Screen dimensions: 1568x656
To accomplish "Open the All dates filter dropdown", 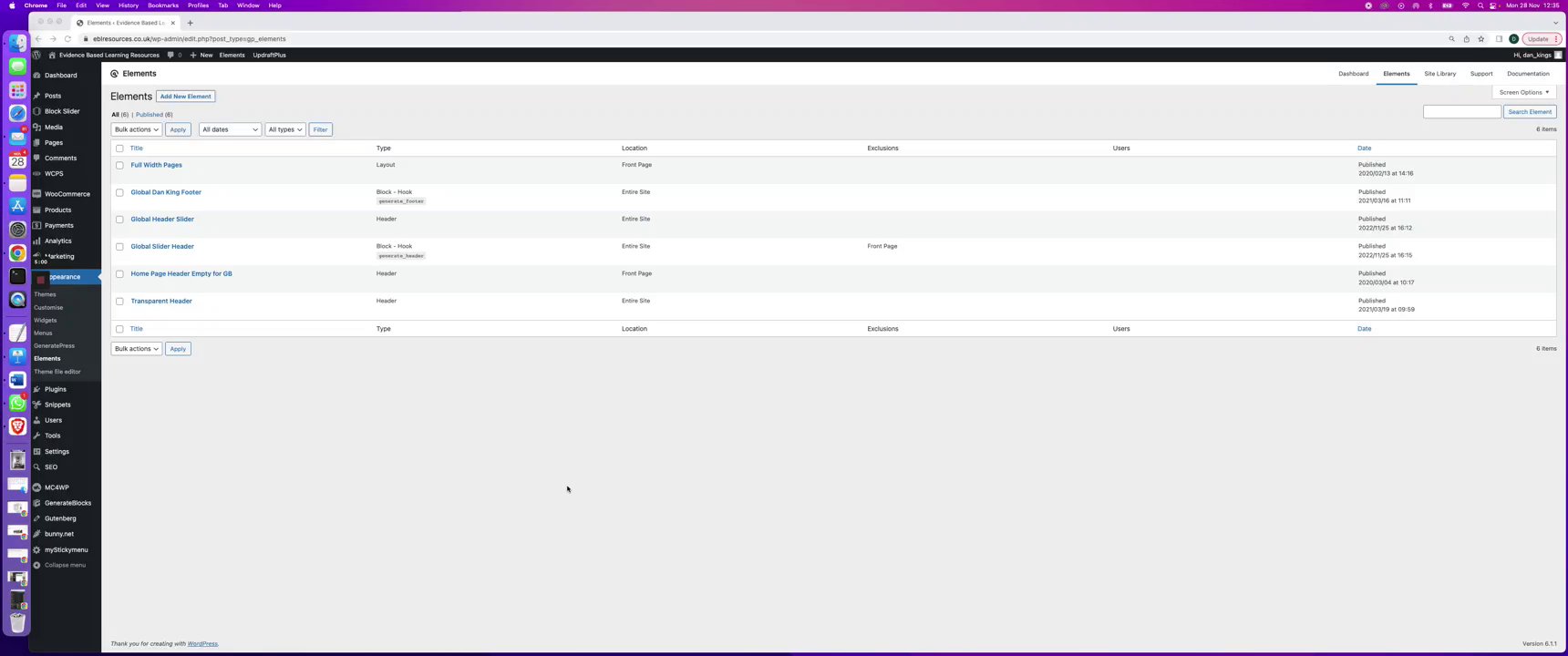I will (x=230, y=129).
